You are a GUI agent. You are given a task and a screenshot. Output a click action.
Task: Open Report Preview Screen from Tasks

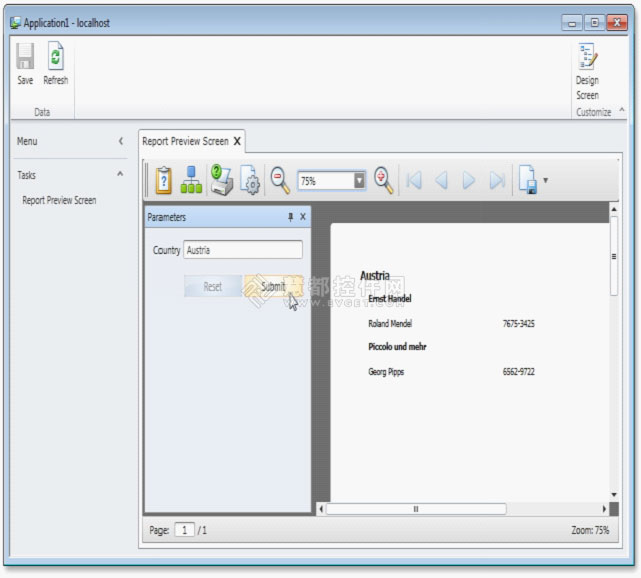(x=59, y=200)
